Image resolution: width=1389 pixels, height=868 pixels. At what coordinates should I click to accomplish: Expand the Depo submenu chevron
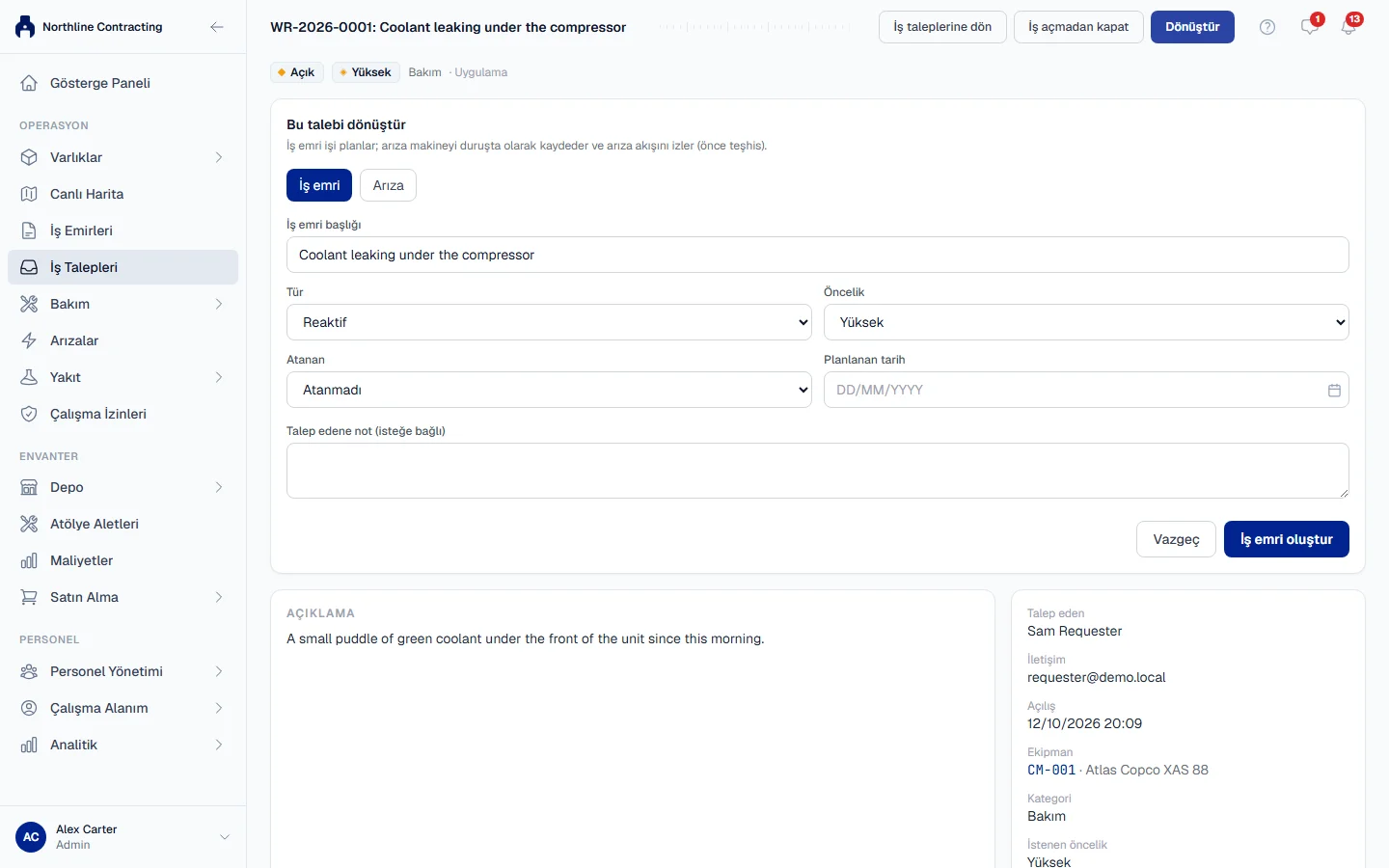(x=219, y=487)
